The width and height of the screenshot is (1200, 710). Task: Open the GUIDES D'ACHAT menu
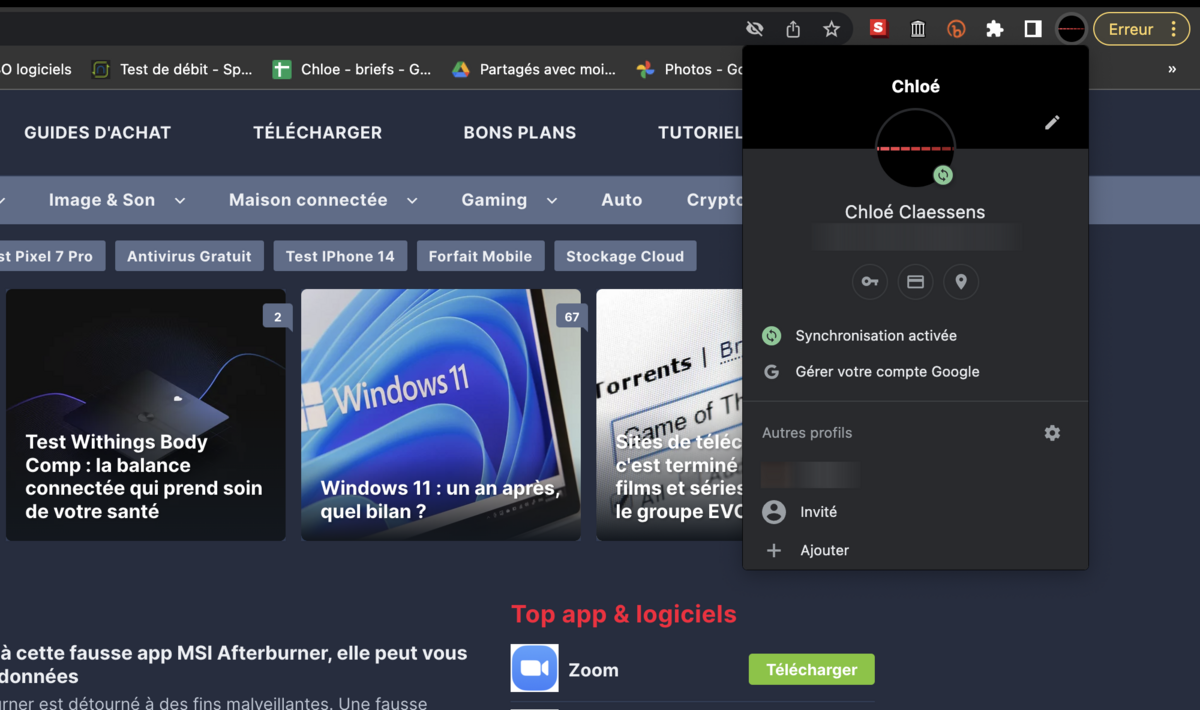98,132
